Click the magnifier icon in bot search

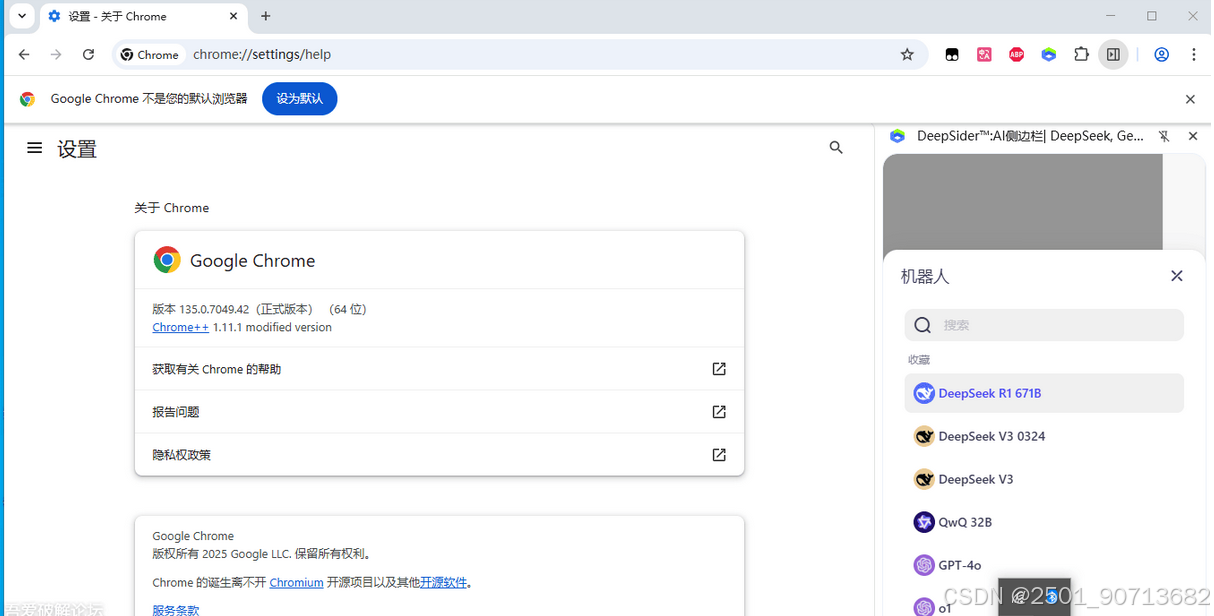click(x=923, y=325)
